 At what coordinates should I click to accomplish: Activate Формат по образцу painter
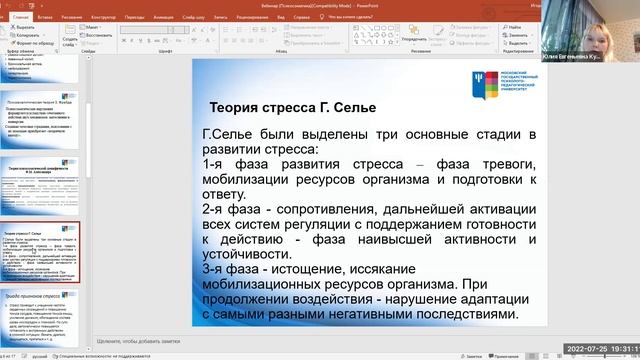click(33, 43)
